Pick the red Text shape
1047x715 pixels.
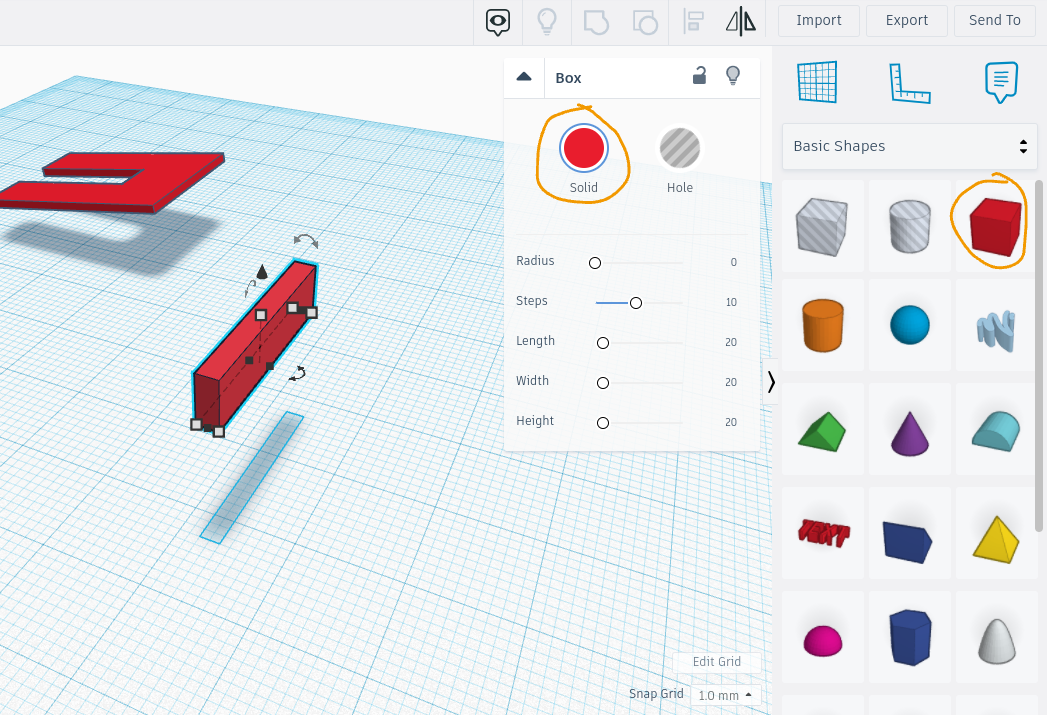tap(823, 533)
